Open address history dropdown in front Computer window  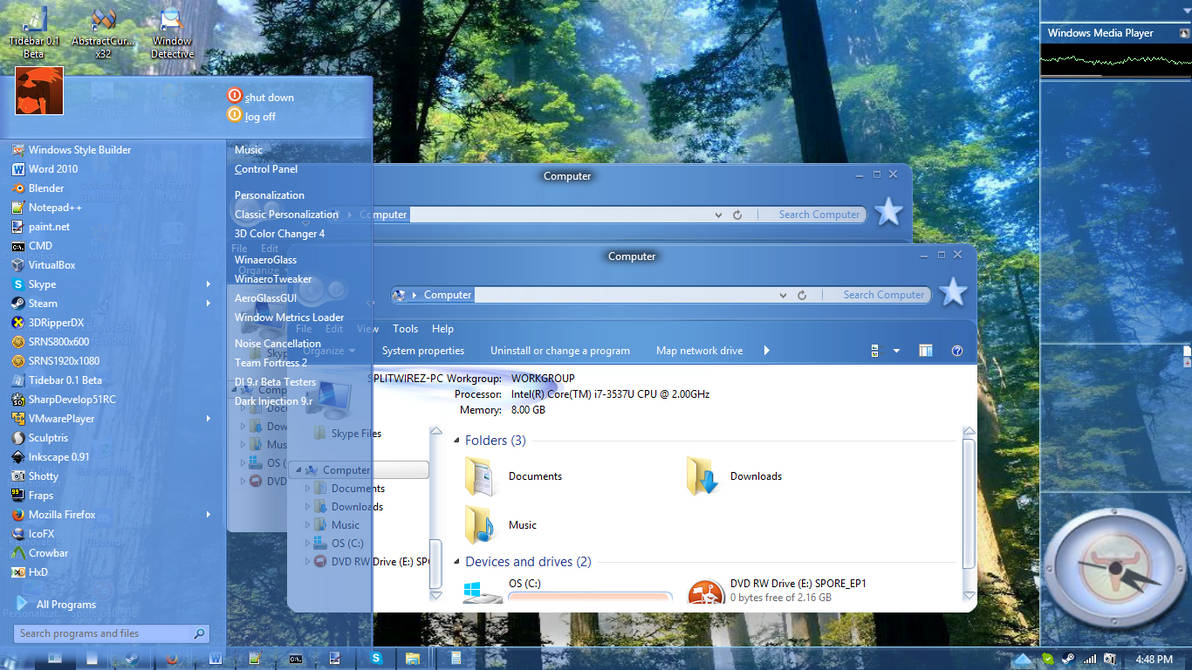click(782, 295)
